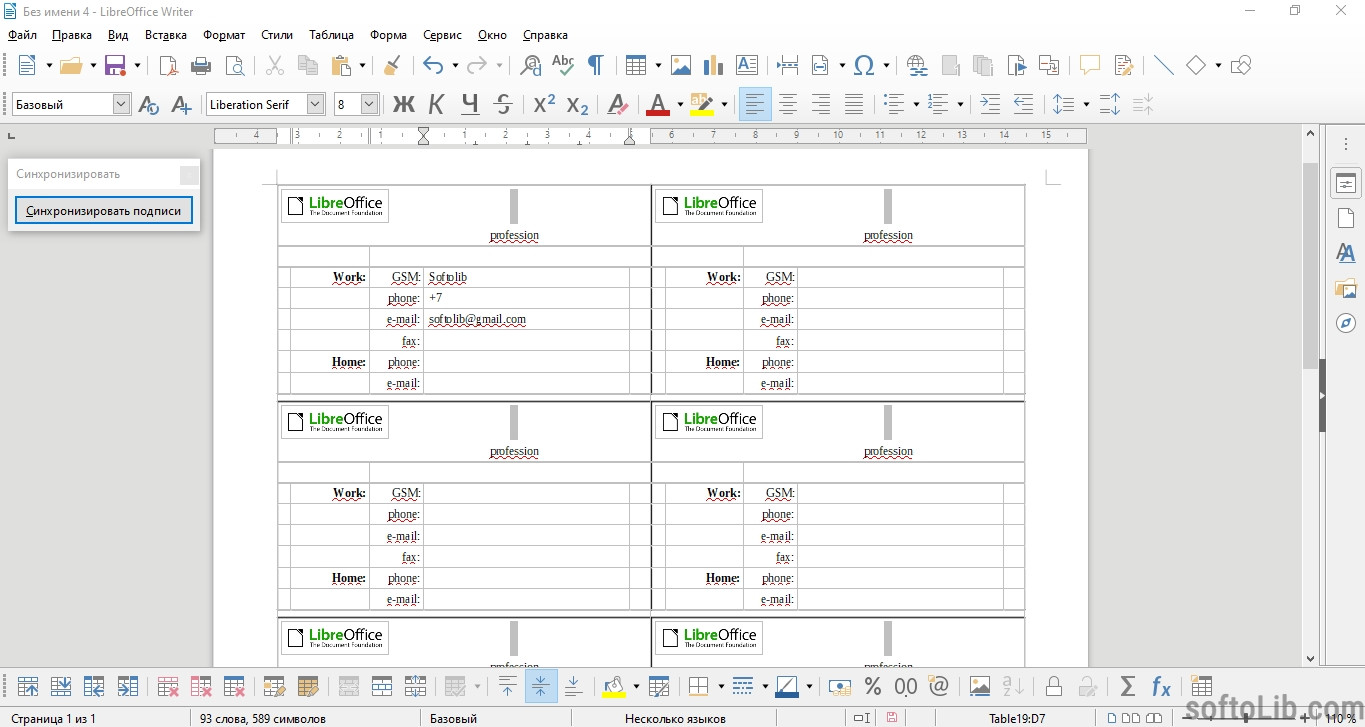Apply subscript formatting
Viewport: 1365px width, 727px height.
tap(577, 104)
